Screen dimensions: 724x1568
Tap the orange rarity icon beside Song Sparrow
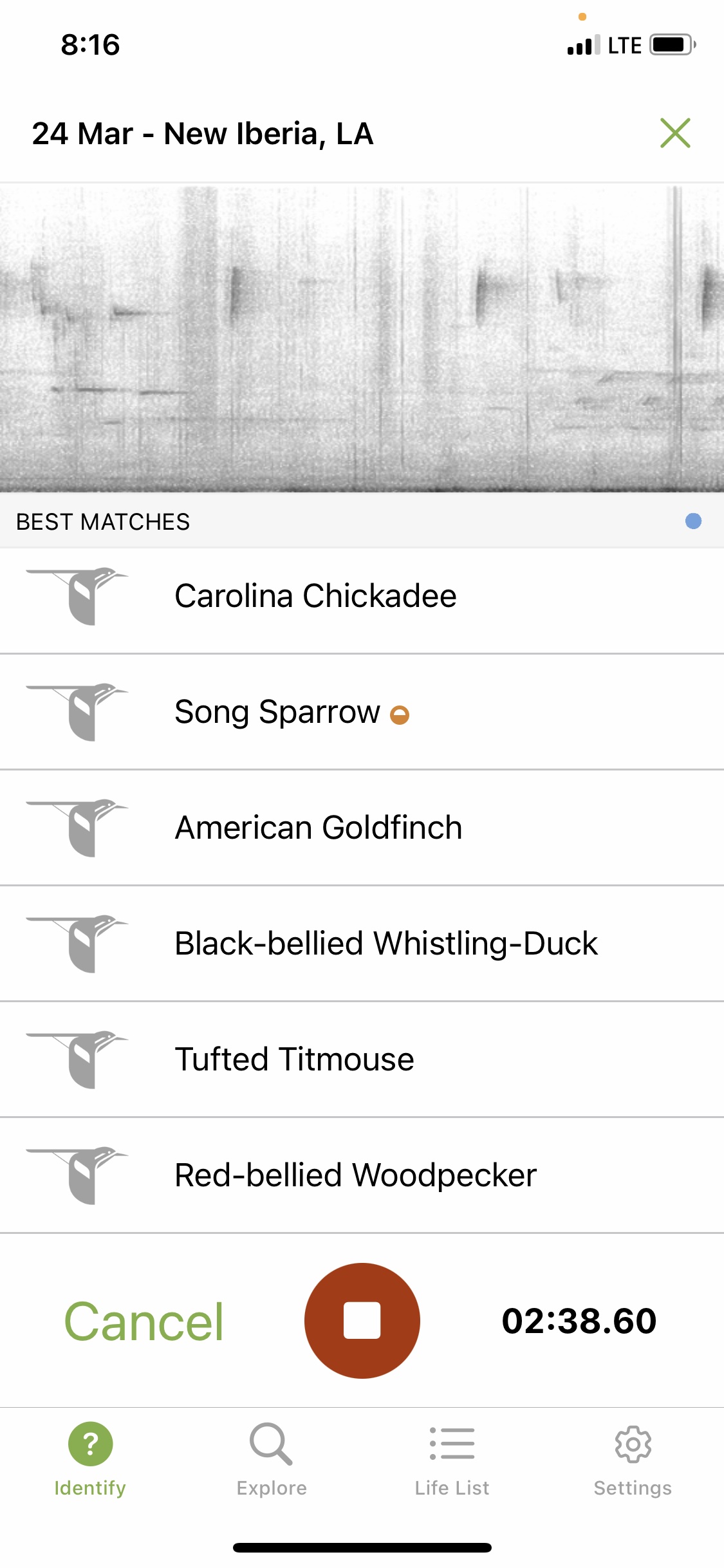400,714
